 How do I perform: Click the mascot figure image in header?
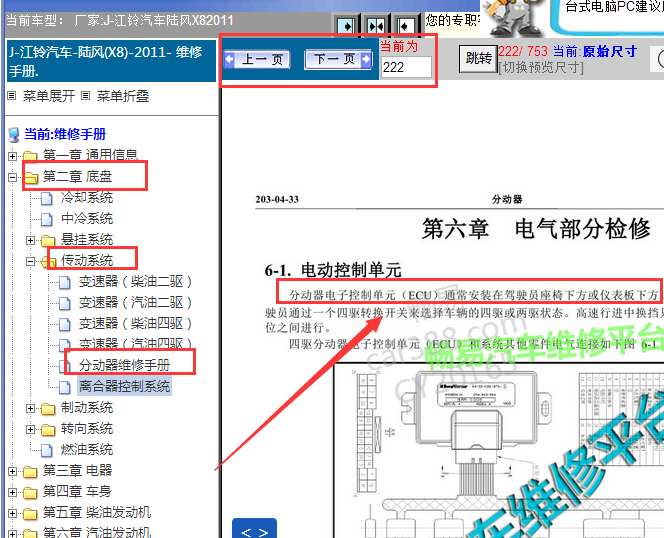[514, 18]
